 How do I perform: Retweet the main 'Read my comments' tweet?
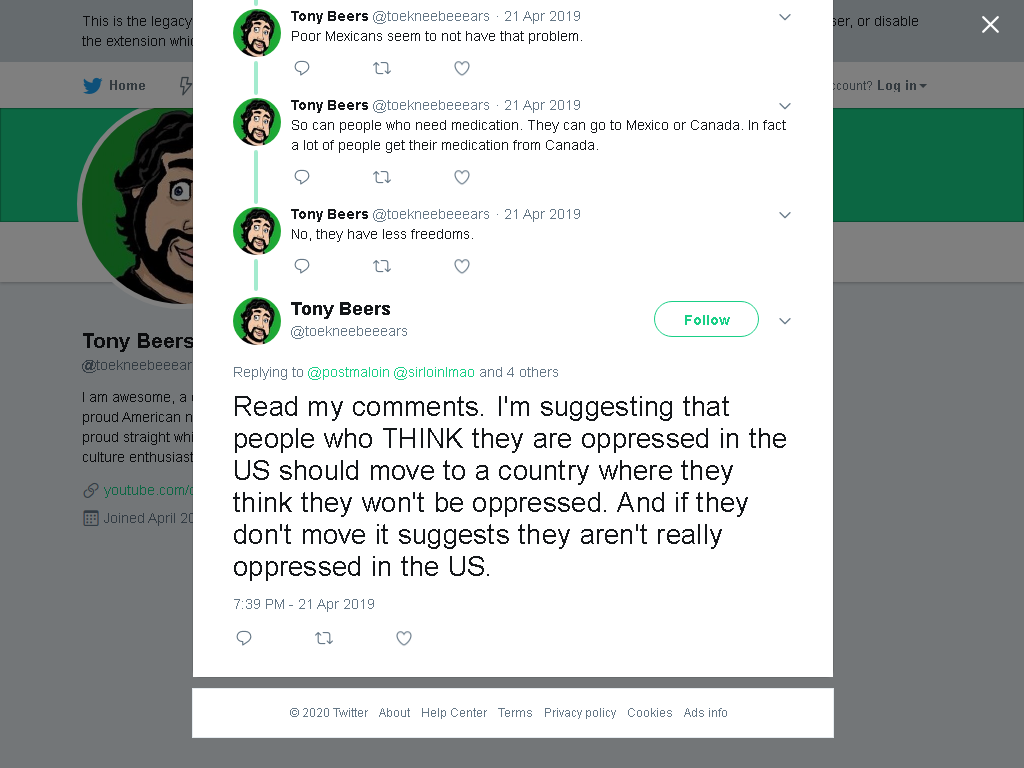point(324,638)
